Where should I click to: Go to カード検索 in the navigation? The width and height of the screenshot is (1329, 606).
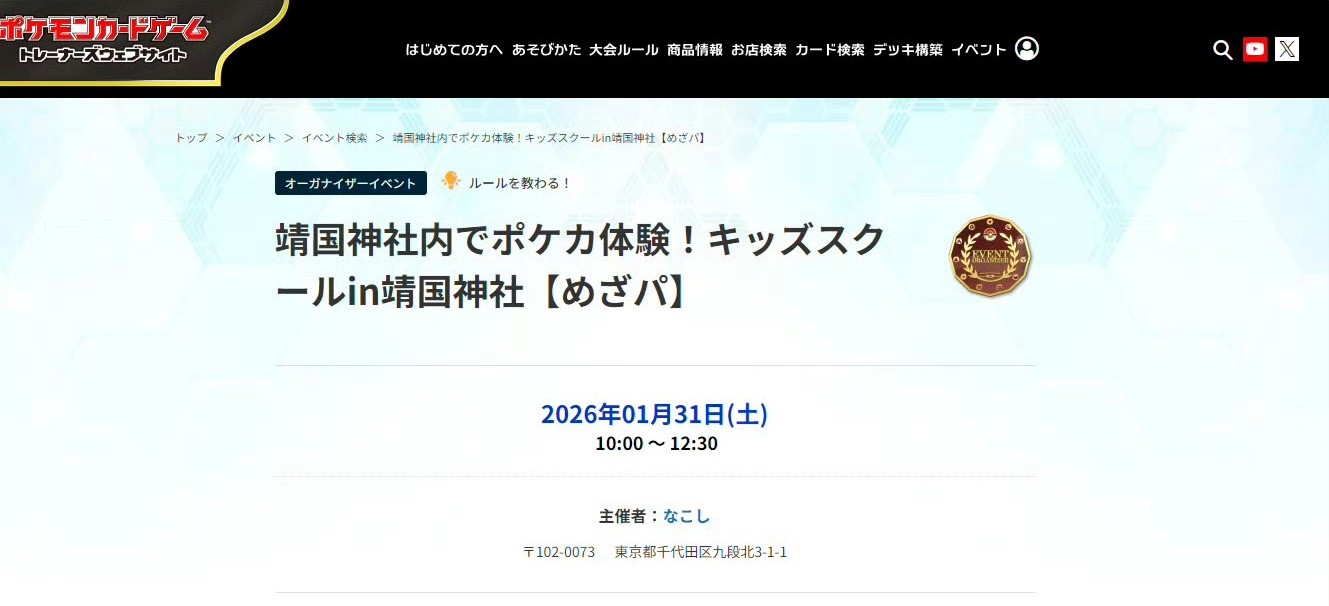[830, 50]
